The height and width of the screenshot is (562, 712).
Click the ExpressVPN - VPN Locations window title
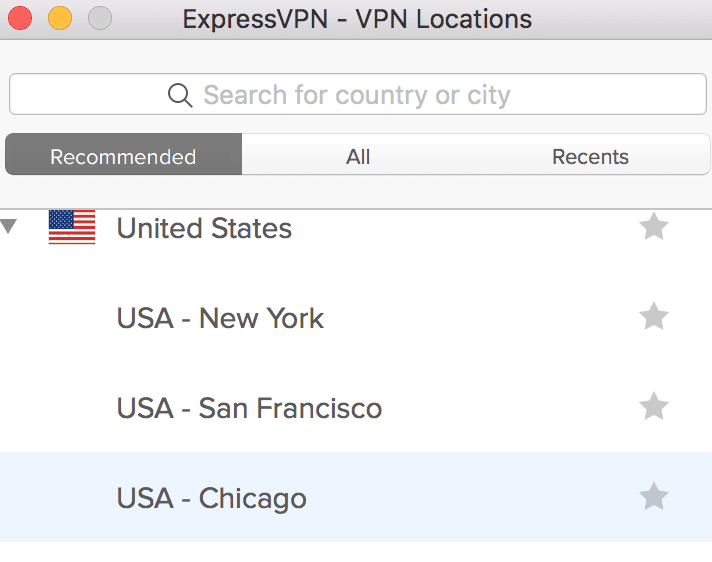click(x=357, y=19)
